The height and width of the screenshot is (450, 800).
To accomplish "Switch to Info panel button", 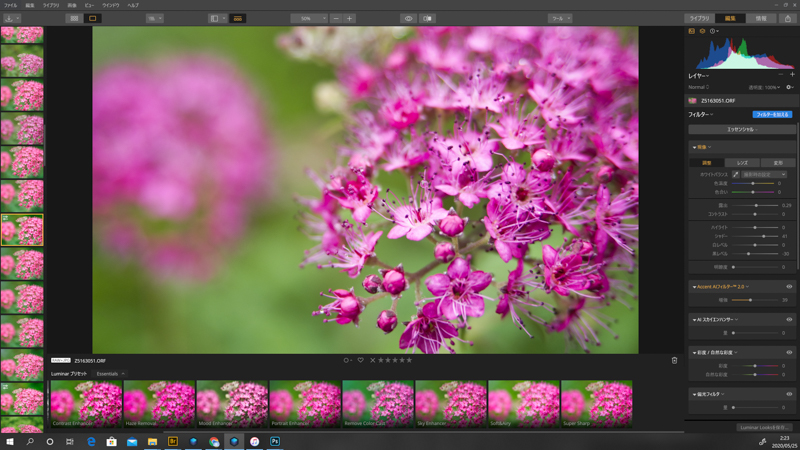I will point(761,18).
